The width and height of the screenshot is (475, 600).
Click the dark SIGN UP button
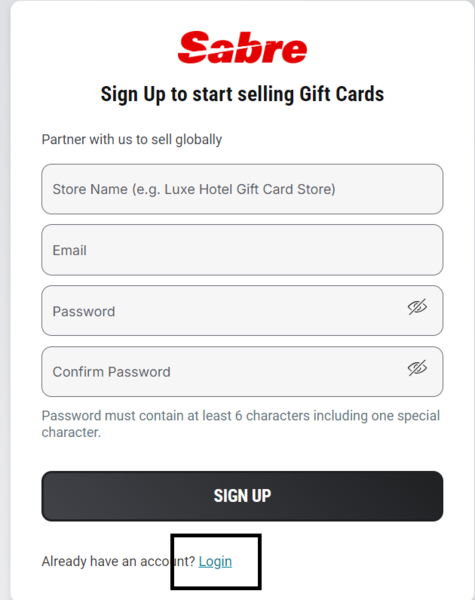pyautogui.click(x=242, y=496)
